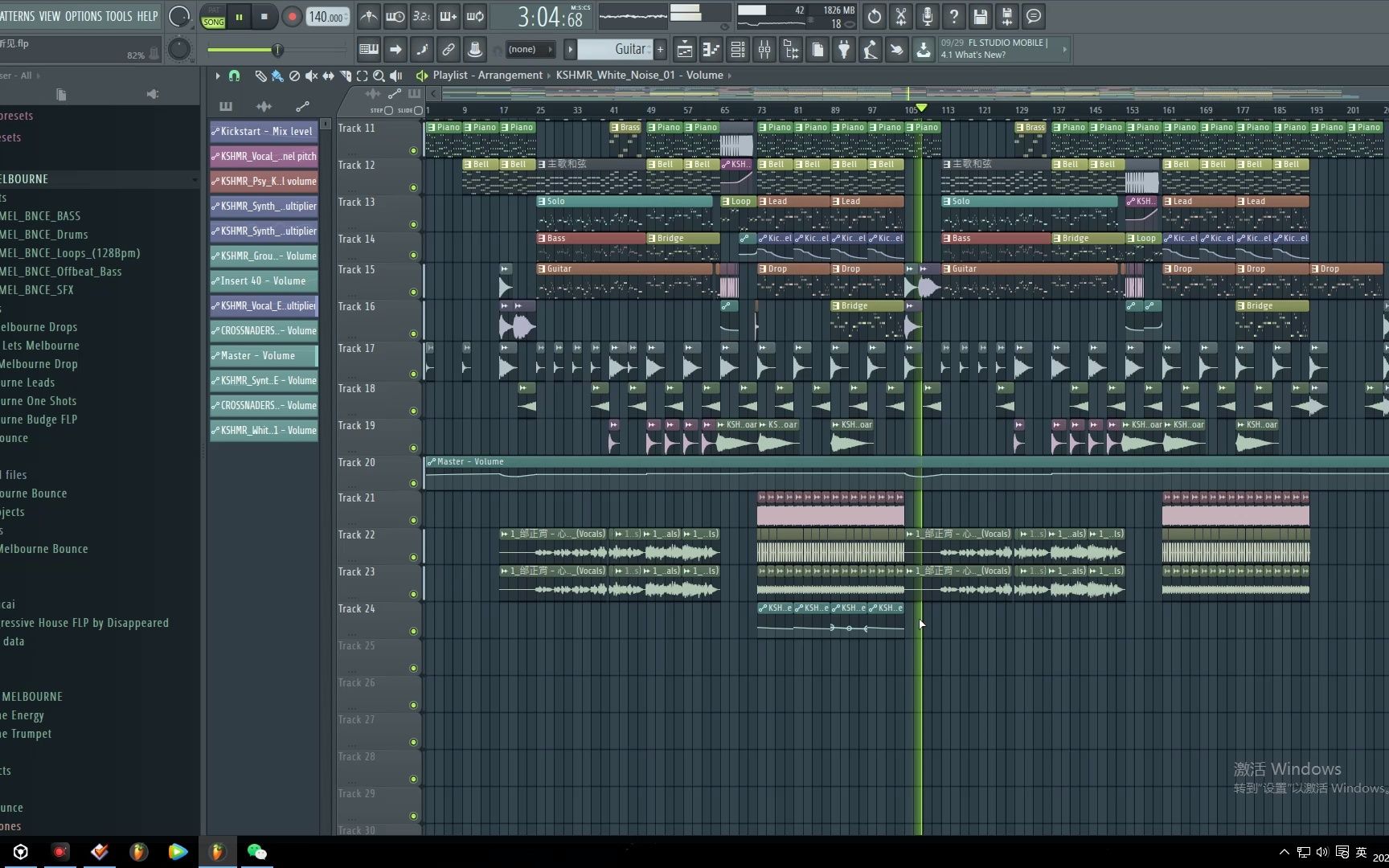Select the paint brush tool in playlist

point(277,76)
